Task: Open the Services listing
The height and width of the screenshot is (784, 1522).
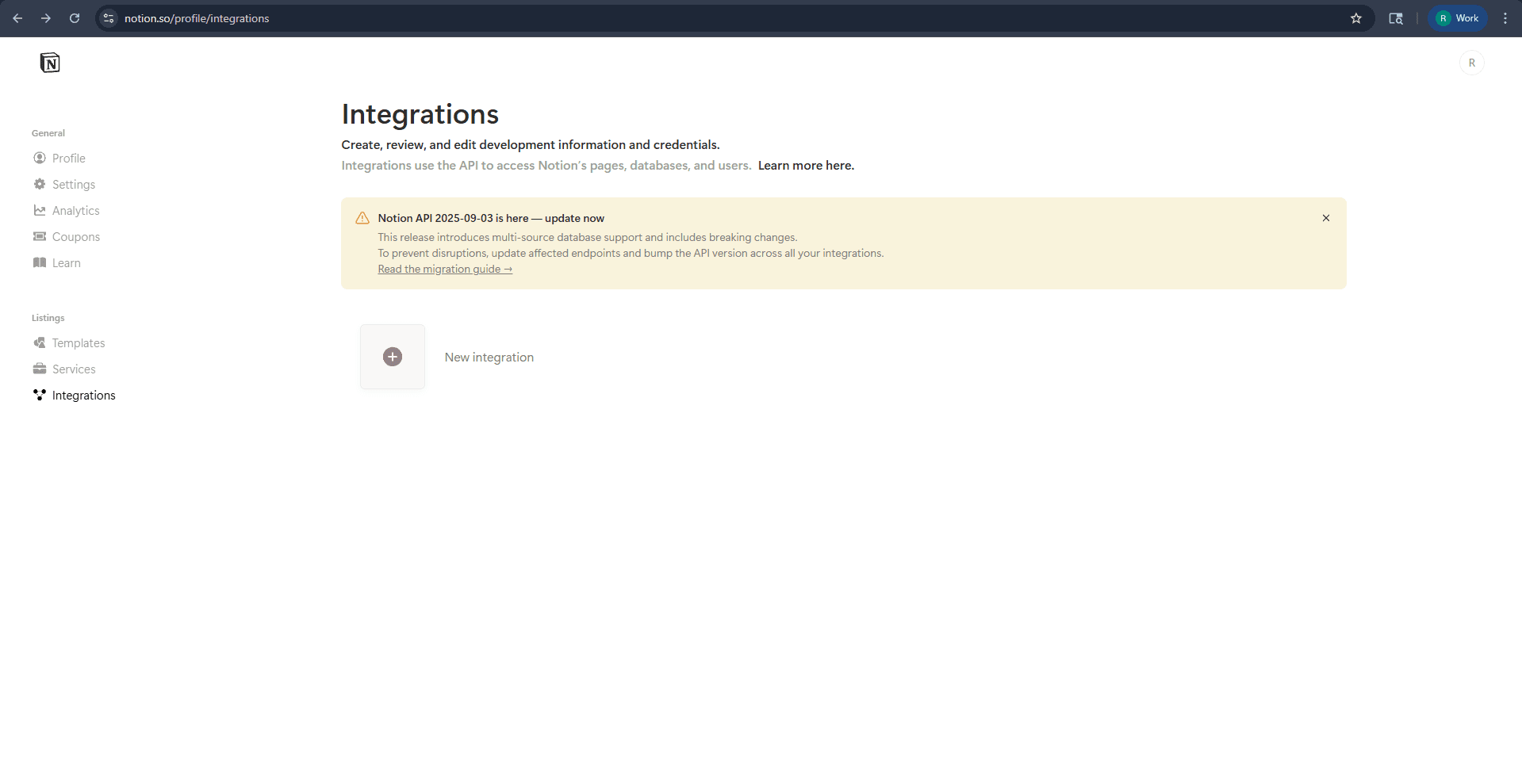Action: [73, 369]
